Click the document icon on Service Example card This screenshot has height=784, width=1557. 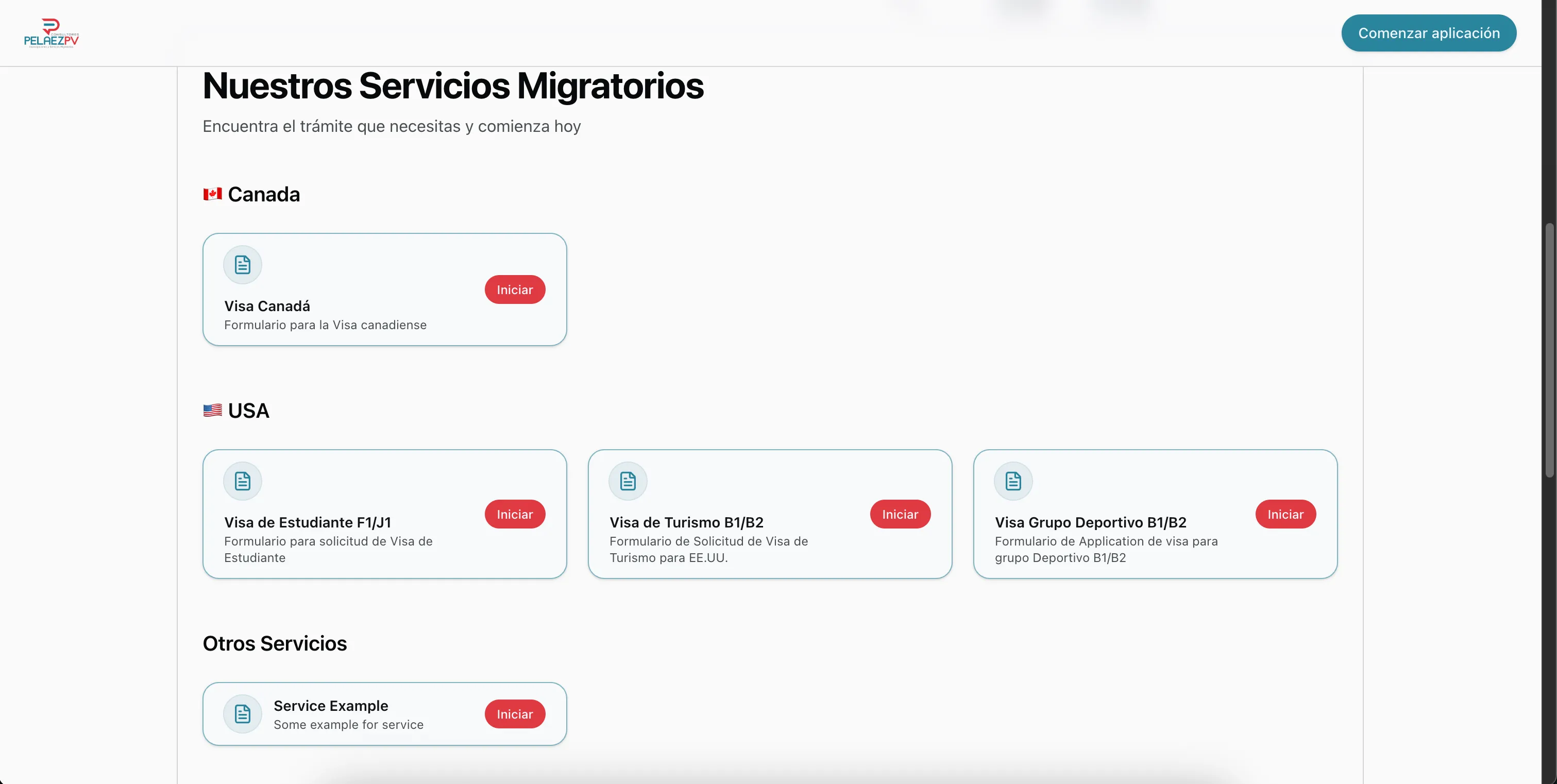242,713
